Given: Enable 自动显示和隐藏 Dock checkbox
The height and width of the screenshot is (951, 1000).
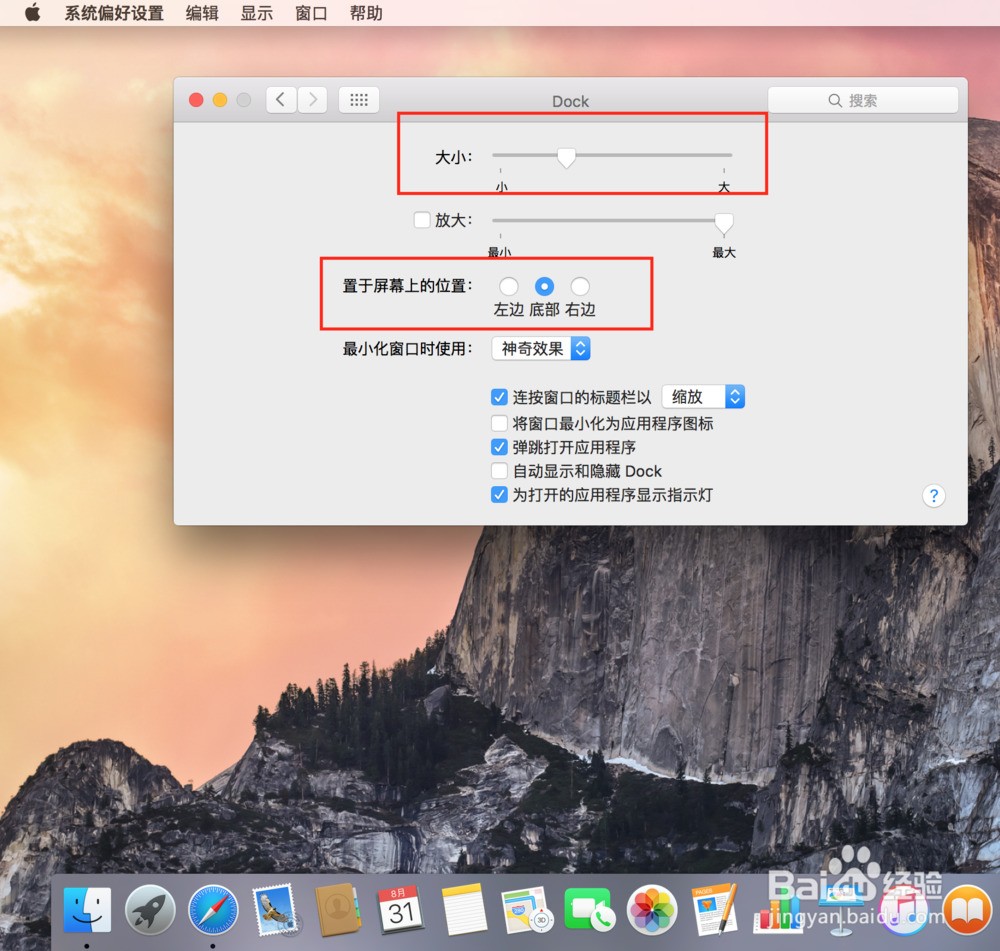Looking at the screenshot, I should point(499,471).
